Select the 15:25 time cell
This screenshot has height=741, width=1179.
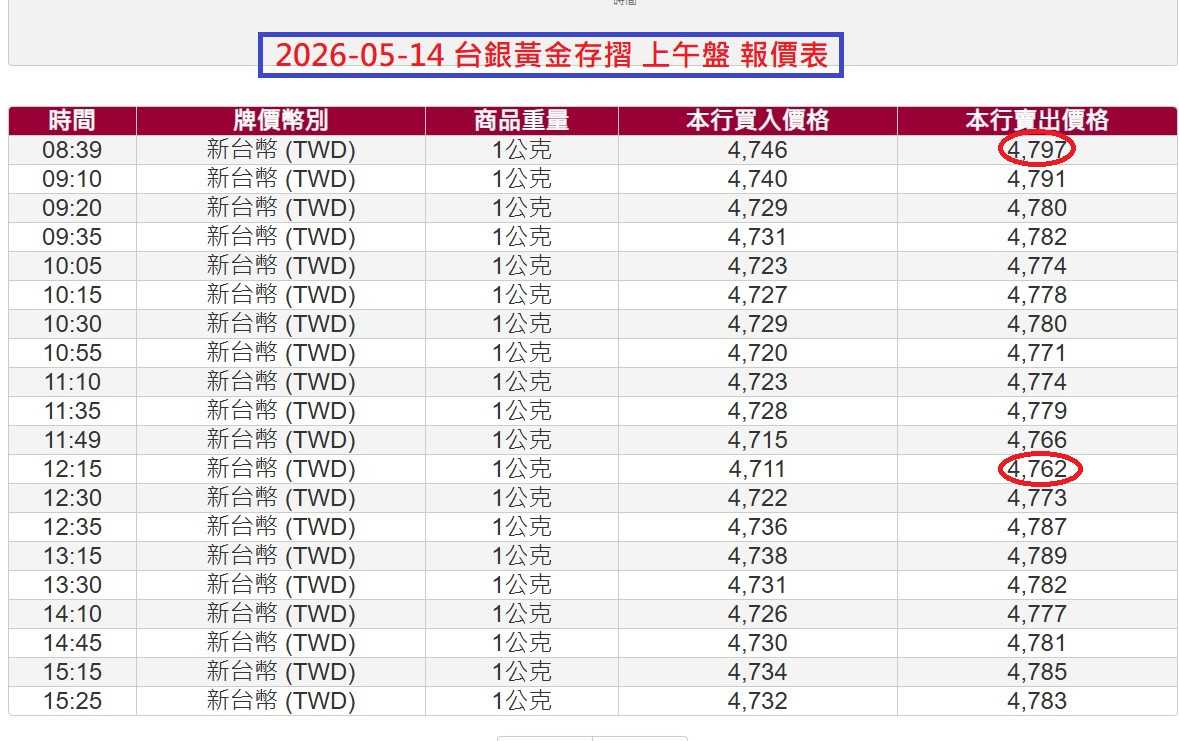click(x=72, y=701)
